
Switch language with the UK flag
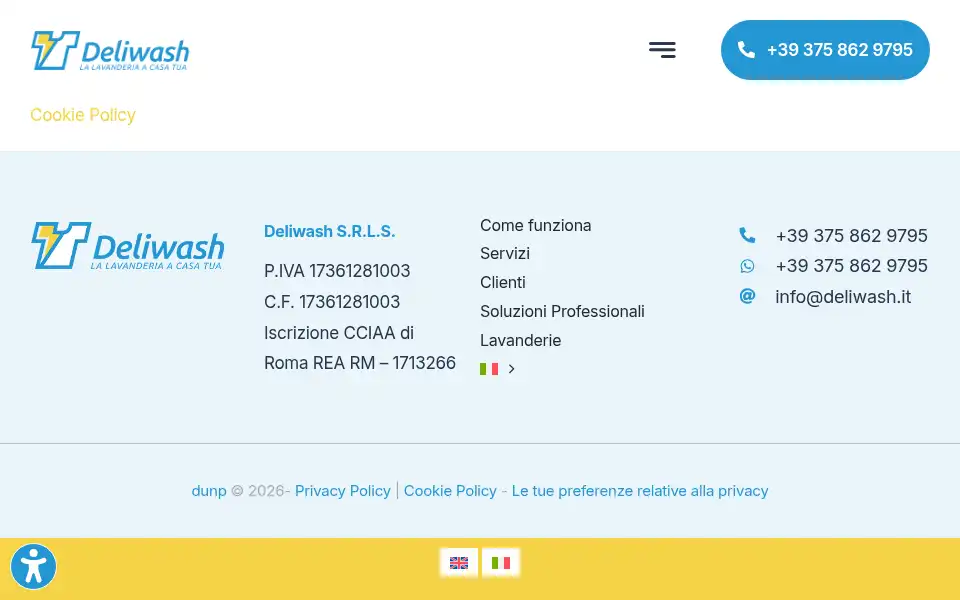pyautogui.click(x=459, y=563)
